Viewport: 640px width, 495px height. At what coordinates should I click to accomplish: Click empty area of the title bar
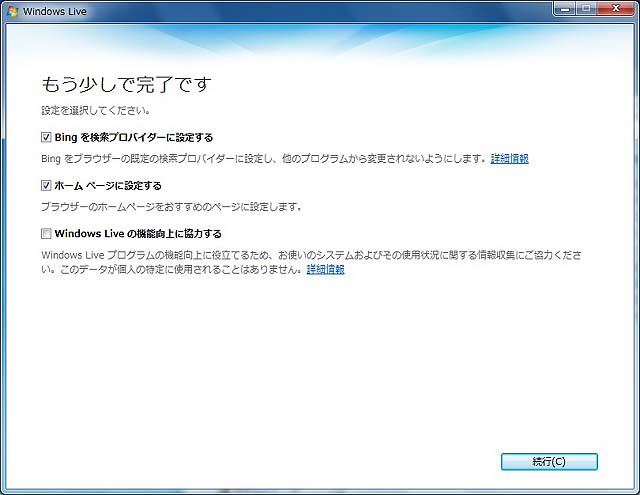pyautogui.click(x=300, y=9)
